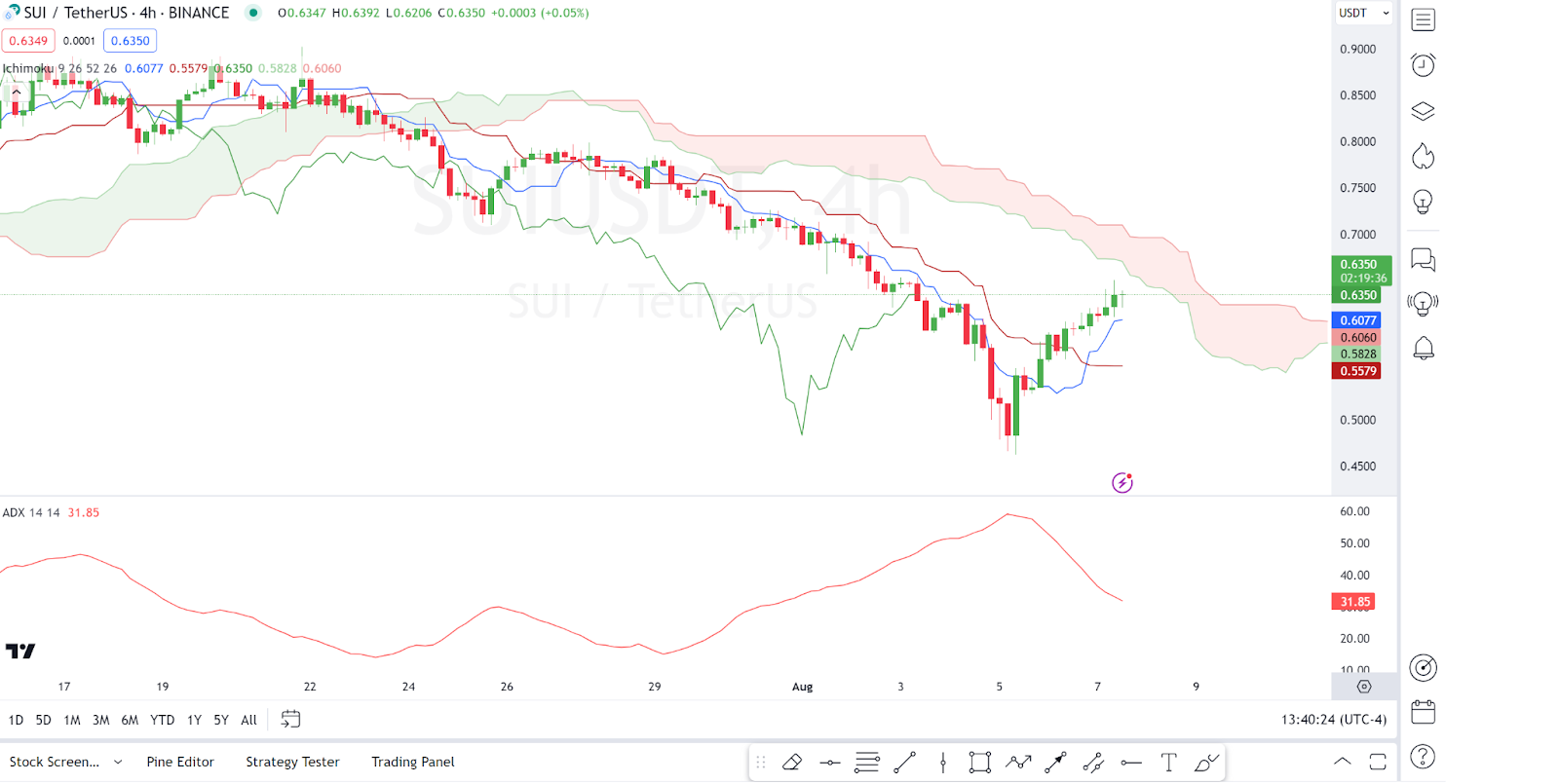Screen dimensions: 1559x784
Task: Open the Pine Editor tab
Action: [180, 762]
